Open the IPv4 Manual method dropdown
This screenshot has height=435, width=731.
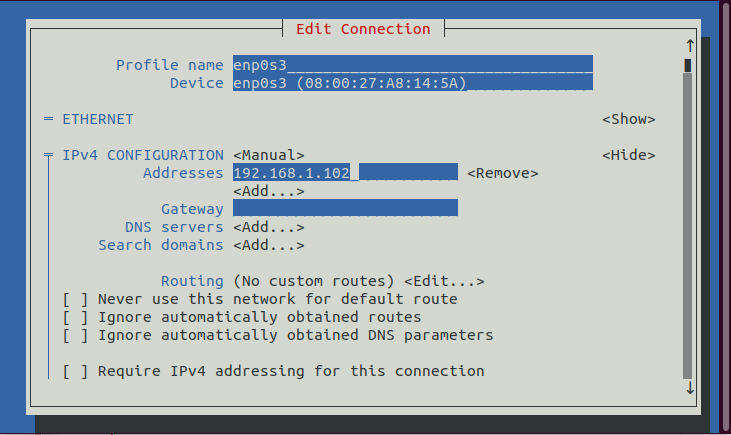[x=268, y=155]
